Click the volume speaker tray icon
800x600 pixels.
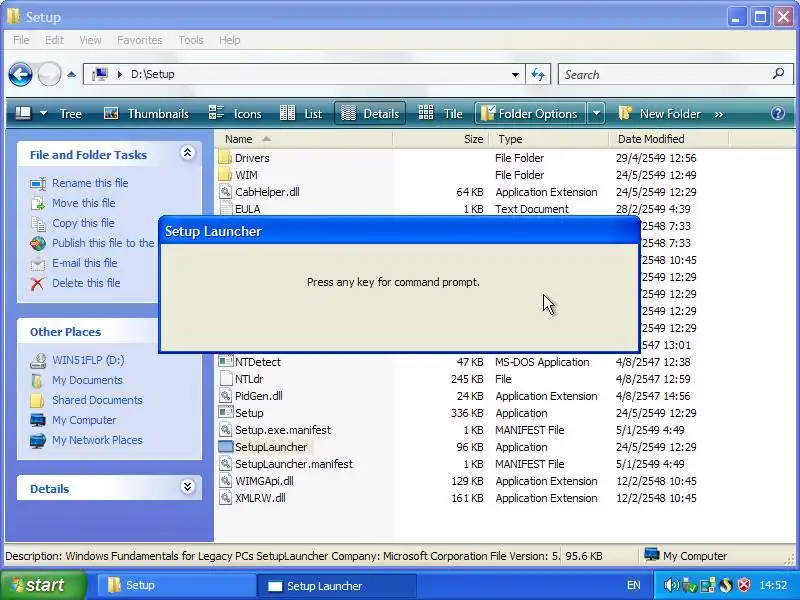click(671, 585)
